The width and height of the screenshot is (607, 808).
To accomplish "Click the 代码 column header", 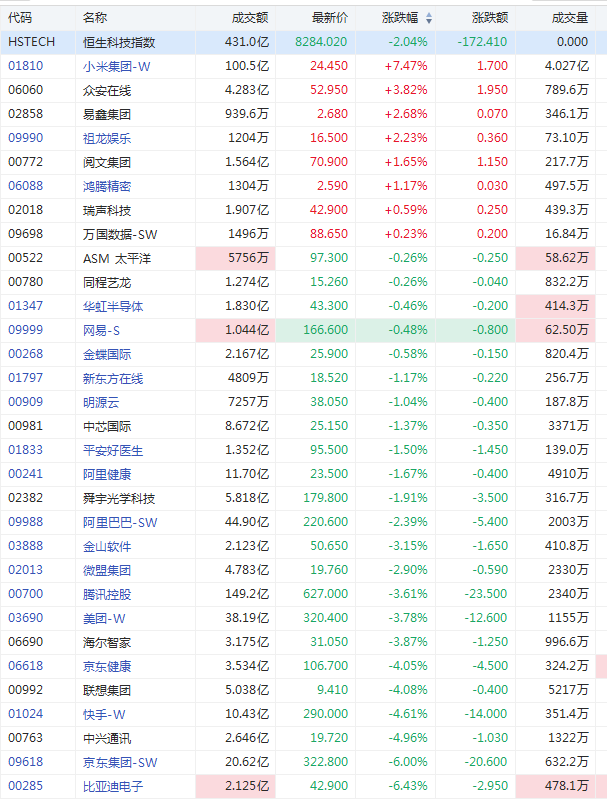I will [20, 18].
